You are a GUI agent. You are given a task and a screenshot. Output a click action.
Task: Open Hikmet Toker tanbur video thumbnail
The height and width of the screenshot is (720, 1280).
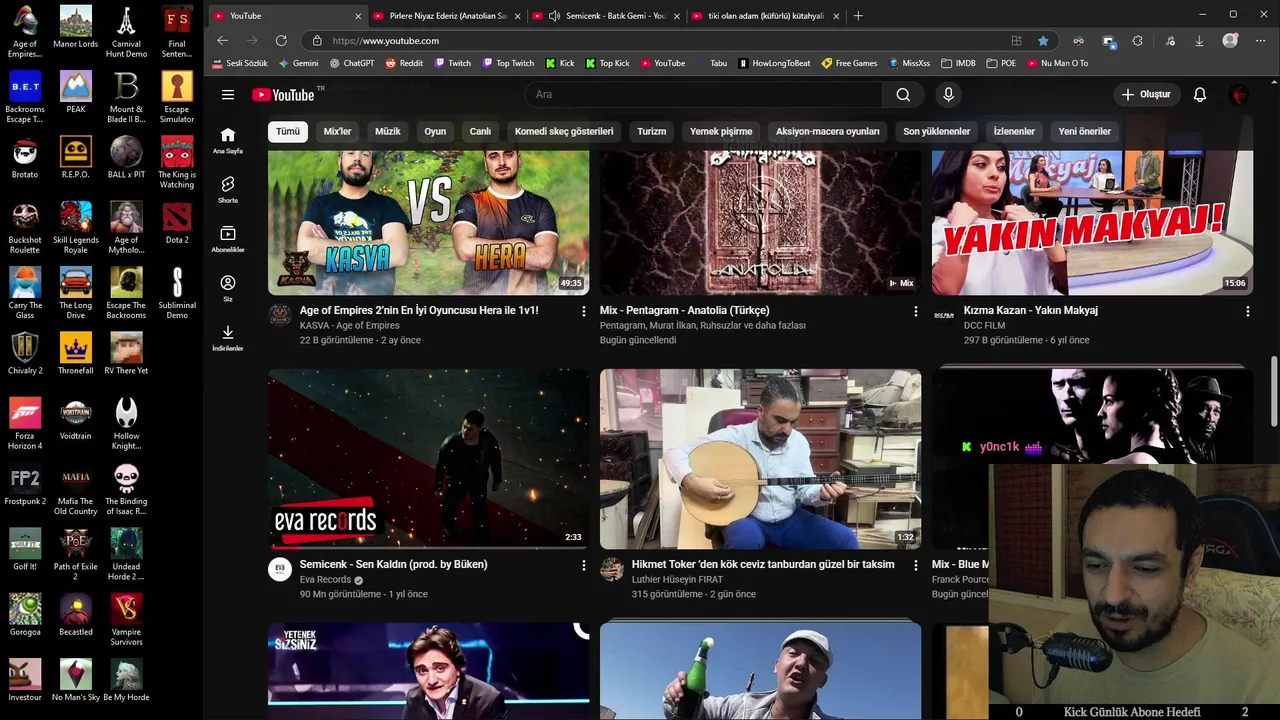760,458
